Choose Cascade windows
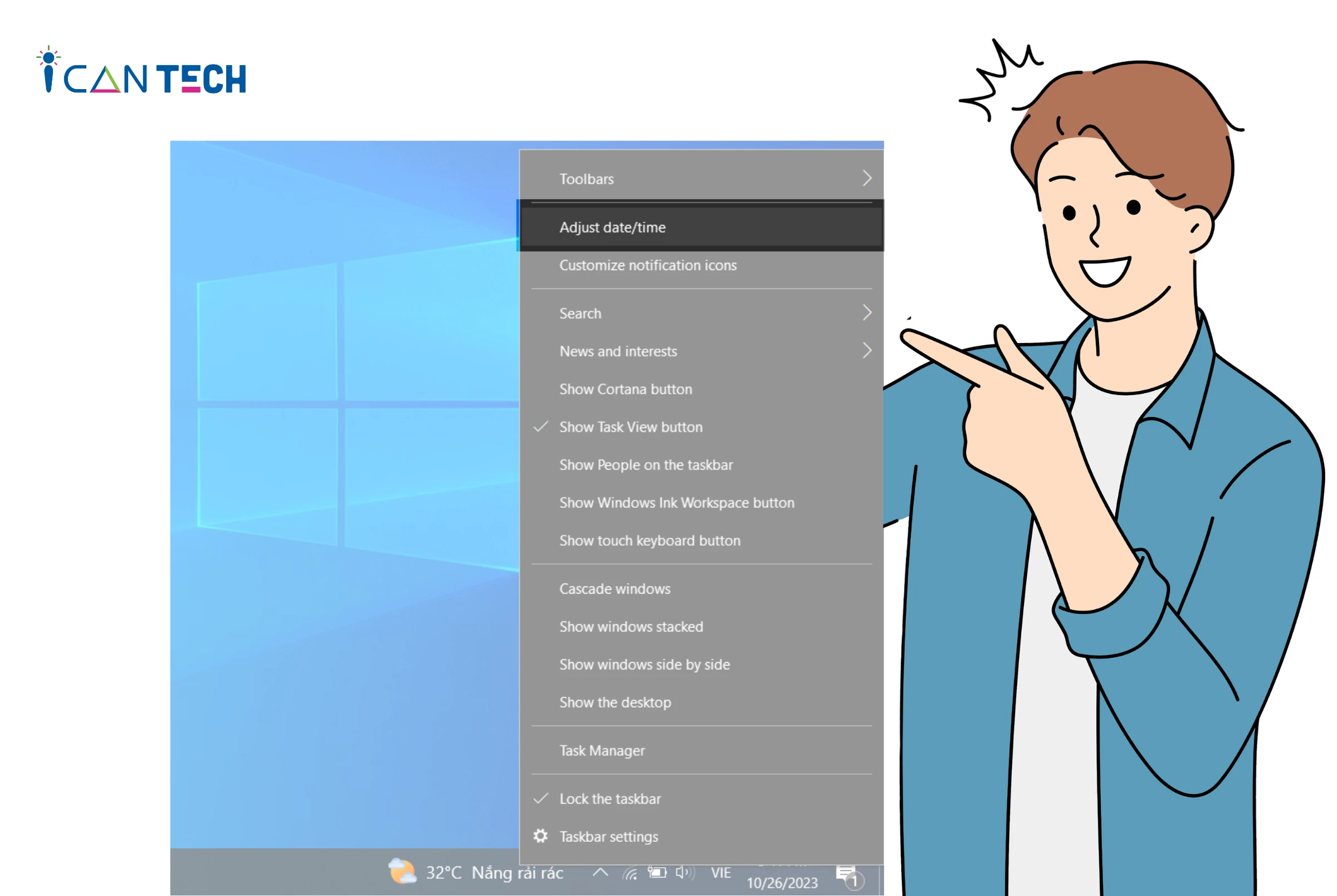Screen dimensions: 1337x896 (701, 589)
